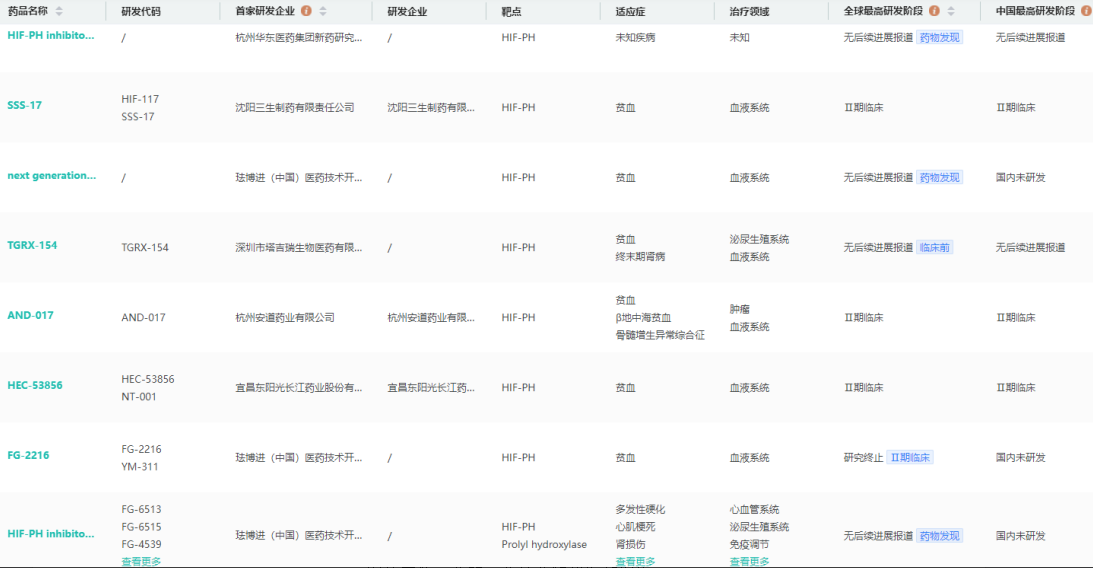The height and width of the screenshot is (568, 1093).
Task: Open the TGRX-154 drug name link
Action: 32,245
